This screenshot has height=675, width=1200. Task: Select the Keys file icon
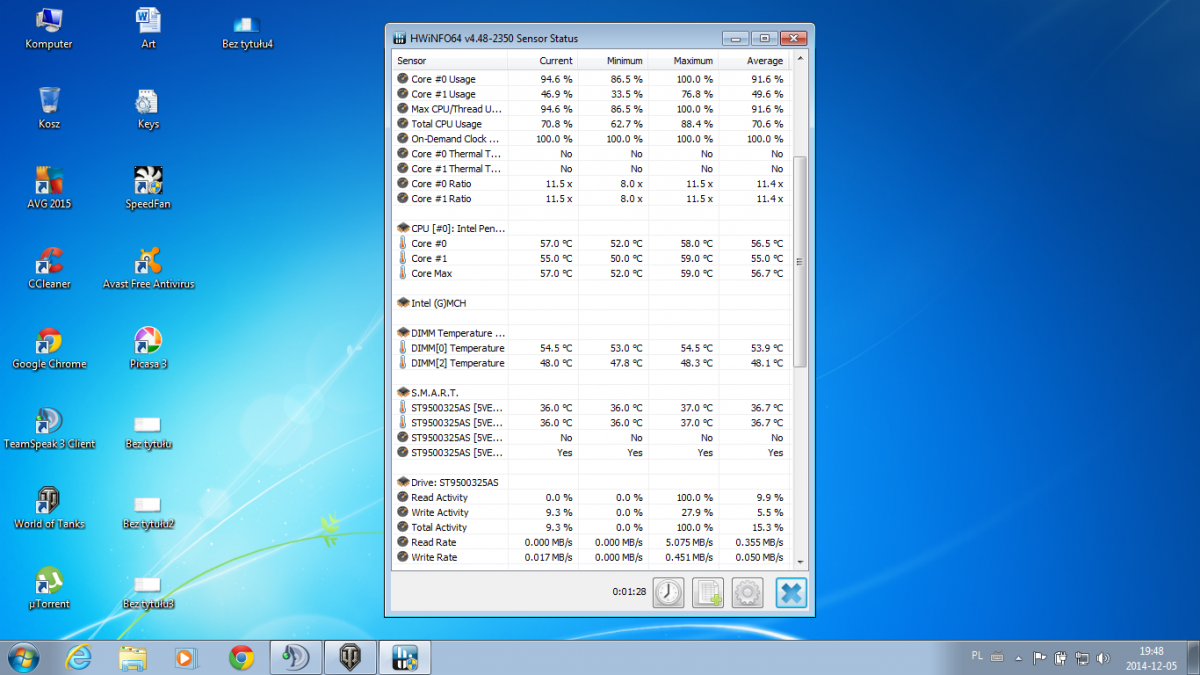pos(148,108)
